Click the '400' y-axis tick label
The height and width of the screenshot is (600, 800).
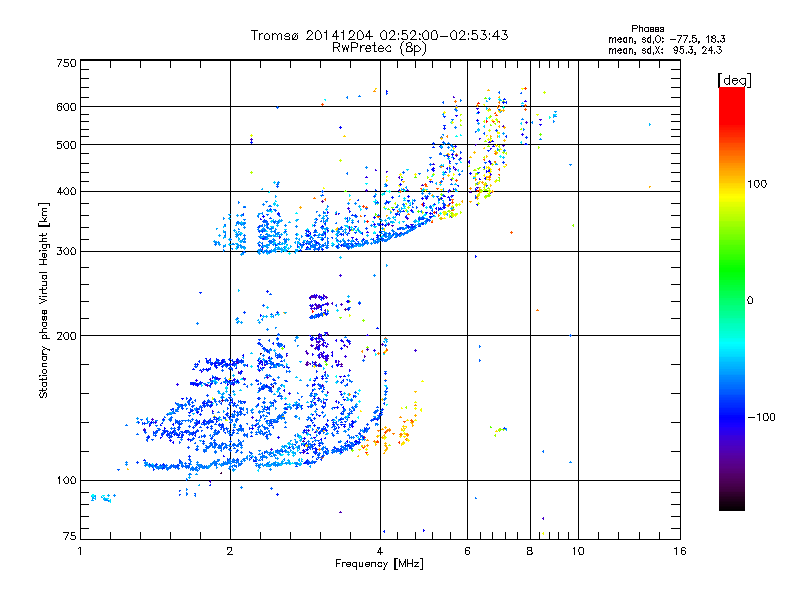(x=67, y=192)
